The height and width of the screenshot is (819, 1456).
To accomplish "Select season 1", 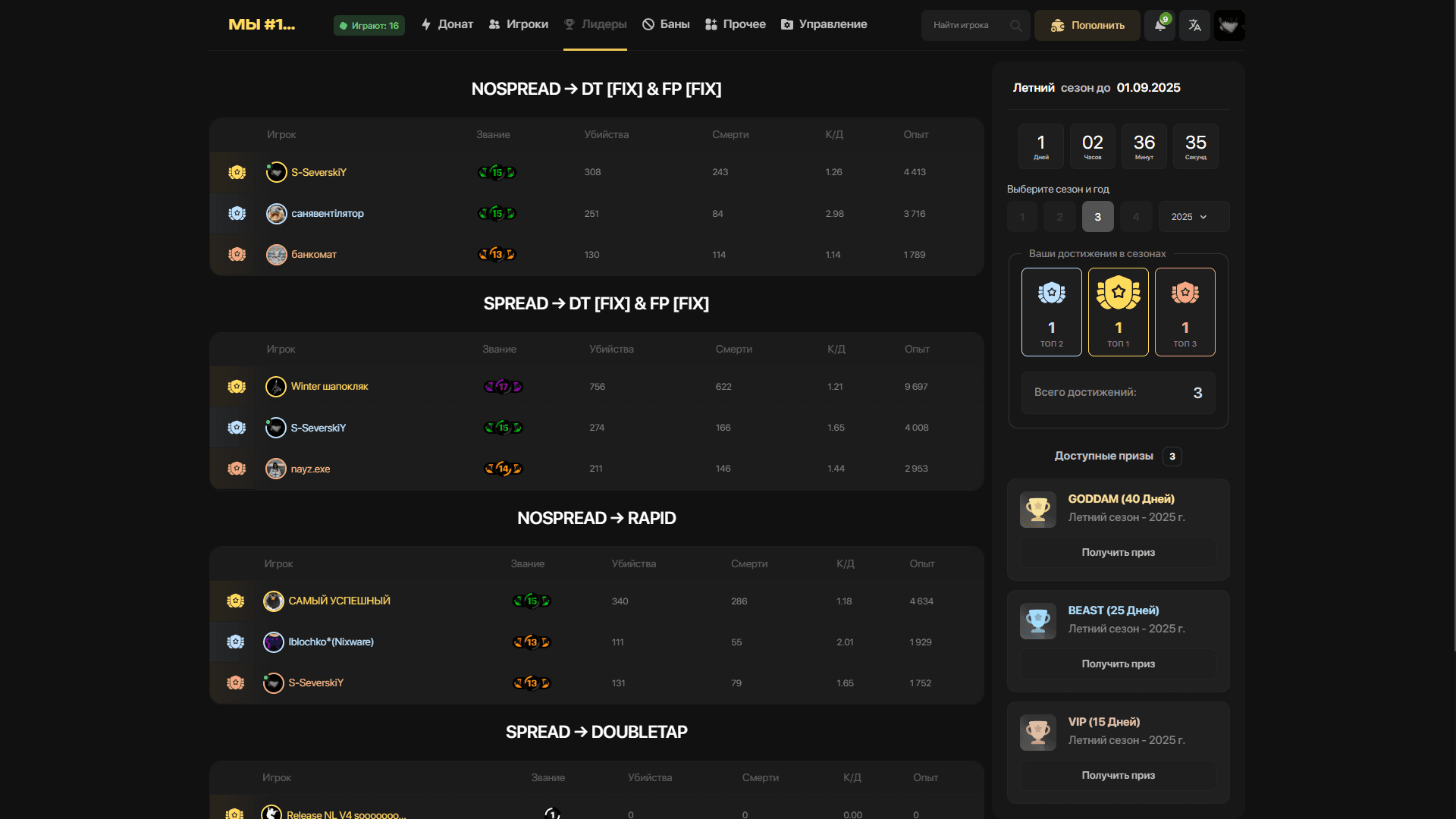I will [1022, 217].
